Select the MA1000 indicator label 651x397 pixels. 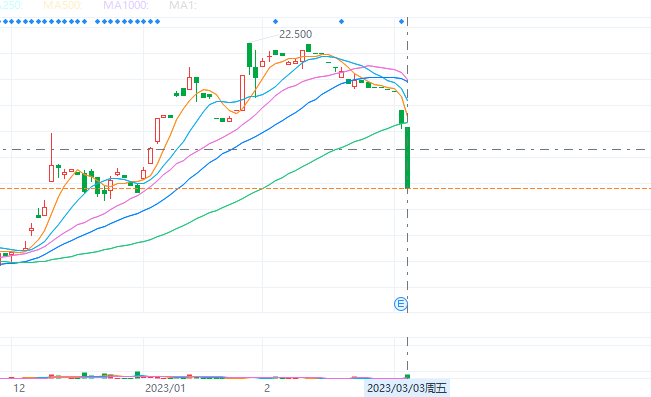[x=126, y=5]
